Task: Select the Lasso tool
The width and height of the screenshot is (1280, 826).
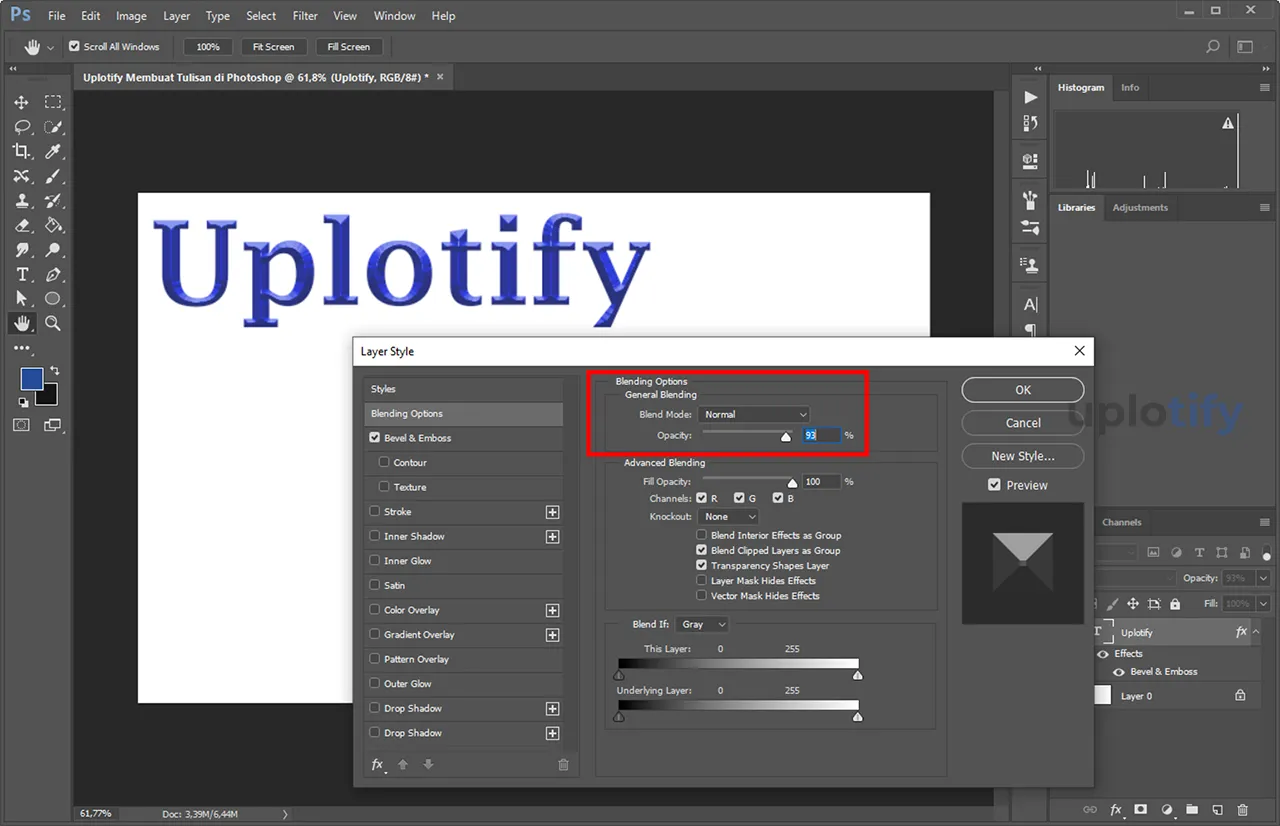Action: (x=21, y=127)
